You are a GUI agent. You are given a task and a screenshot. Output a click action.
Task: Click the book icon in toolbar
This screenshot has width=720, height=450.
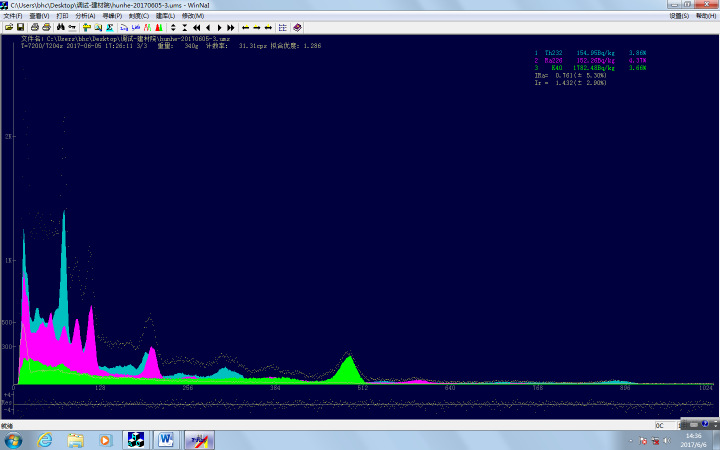click(297, 27)
